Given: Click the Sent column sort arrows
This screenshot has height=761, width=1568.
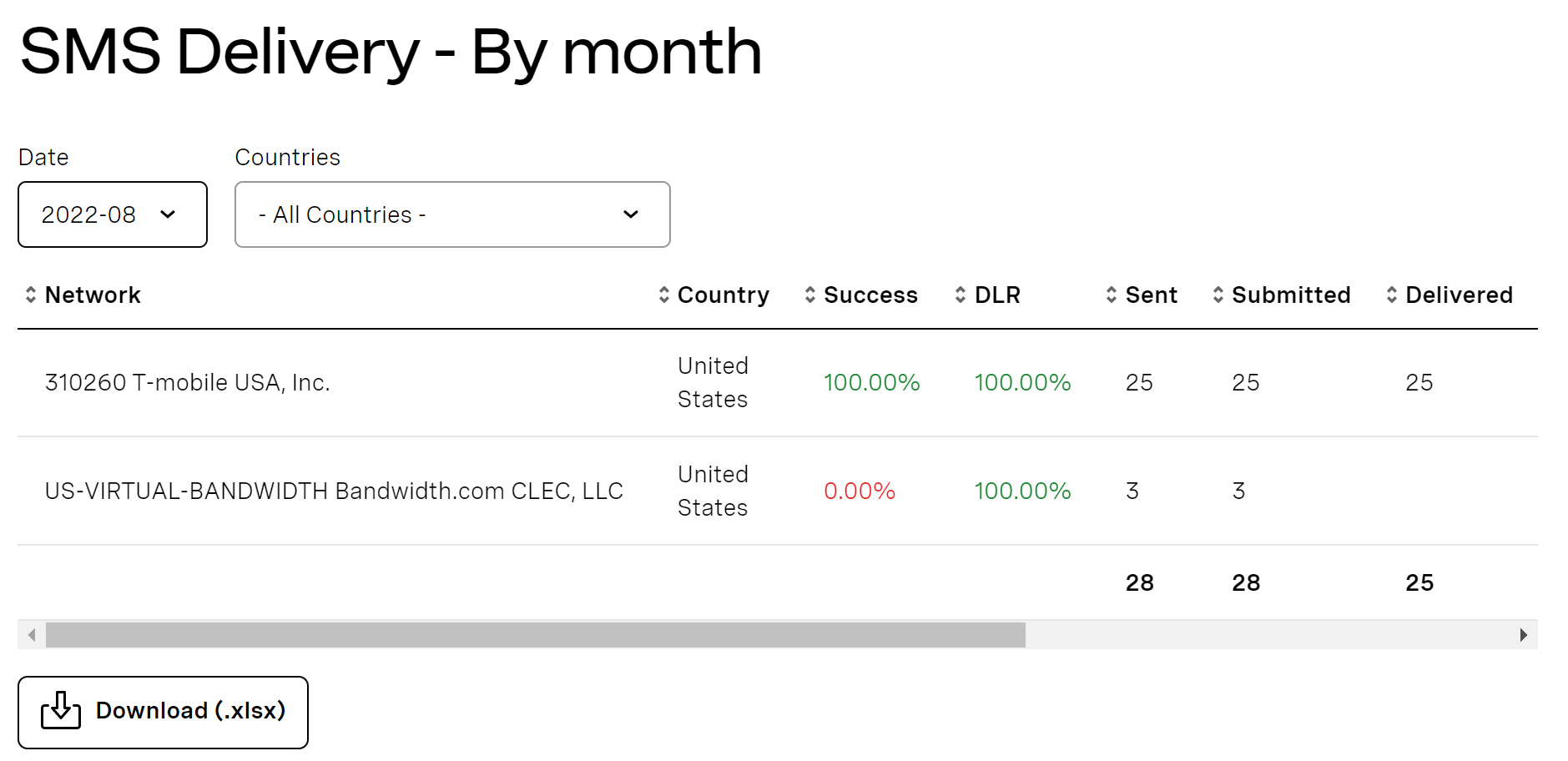Looking at the screenshot, I should (1112, 295).
